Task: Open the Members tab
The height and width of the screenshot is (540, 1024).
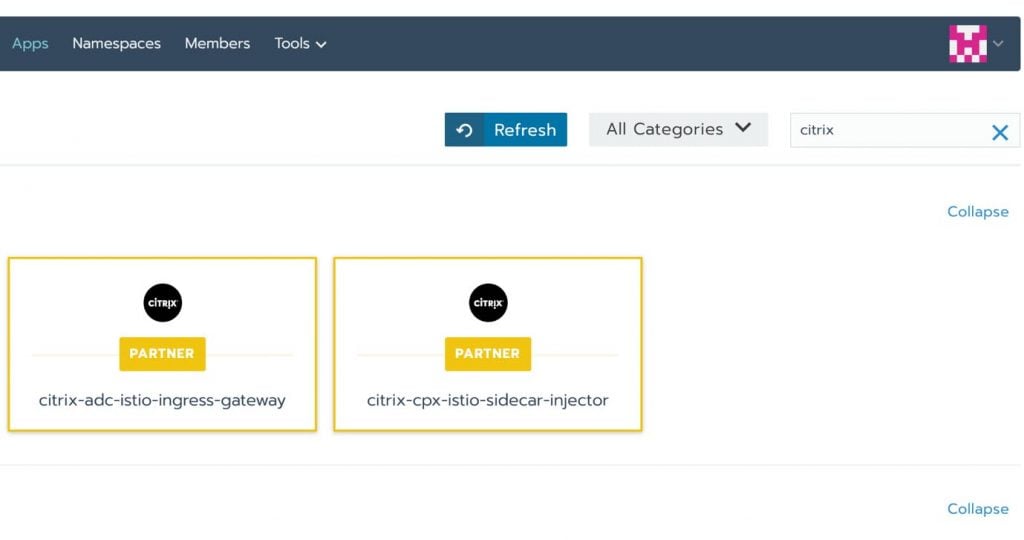Action: 217,44
